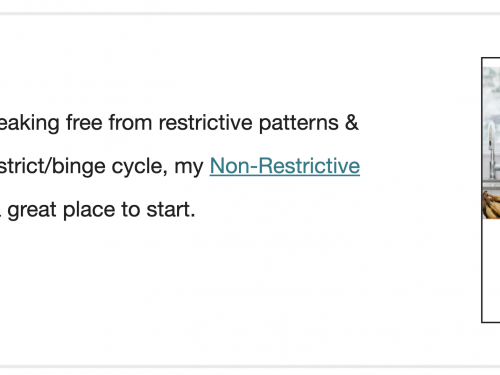Screen dimensions: 500x375
Task: Click the gray divider line above the paragraph
Action: point(250,14)
